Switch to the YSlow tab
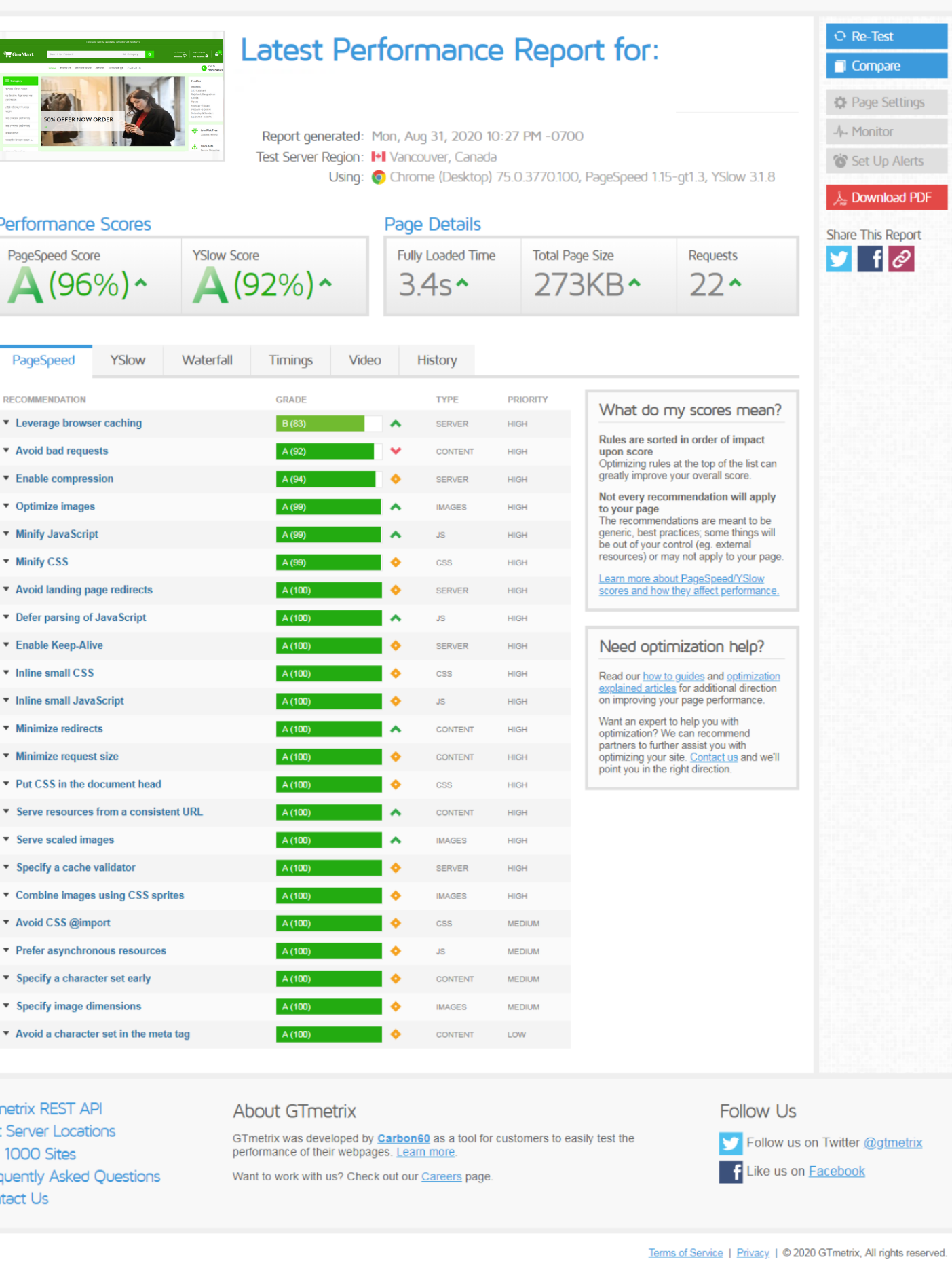The image size is (952, 1274). pos(128,360)
